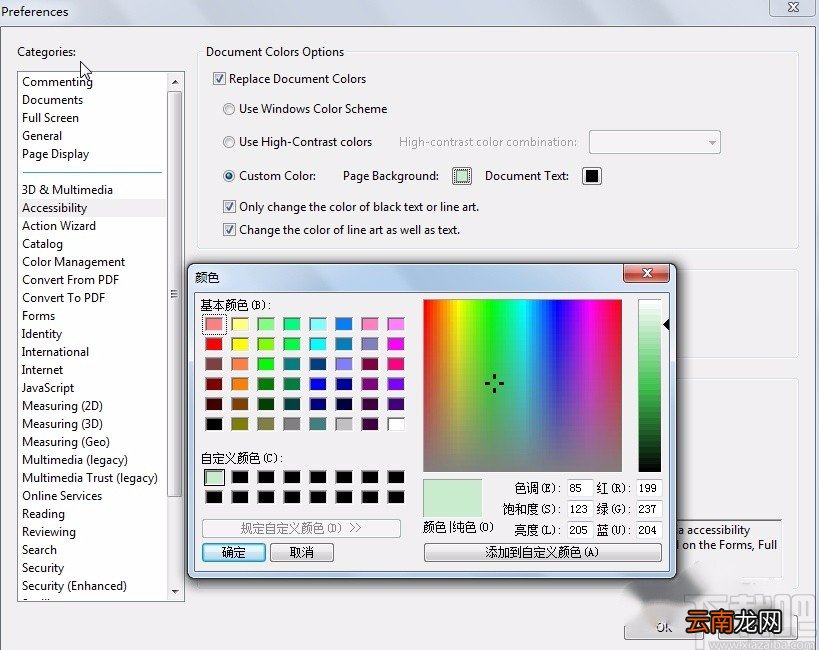Image resolution: width=819 pixels, height=650 pixels.
Task: Select Forms category
Action: [38, 316]
